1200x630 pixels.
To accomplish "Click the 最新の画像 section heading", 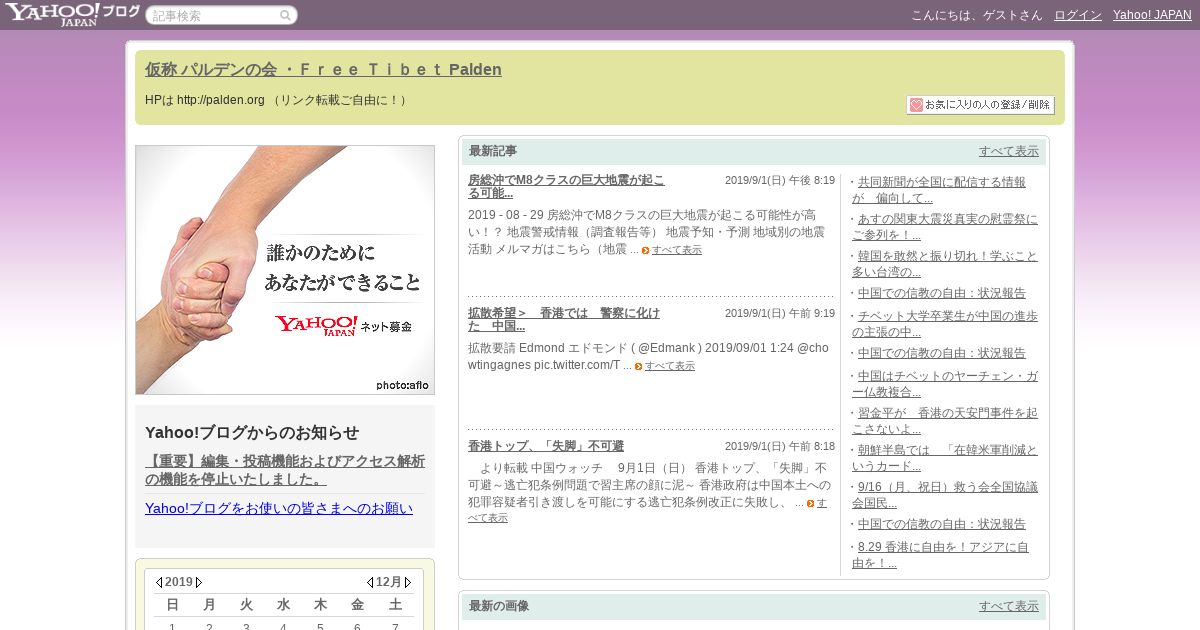I will tap(499, 606).
